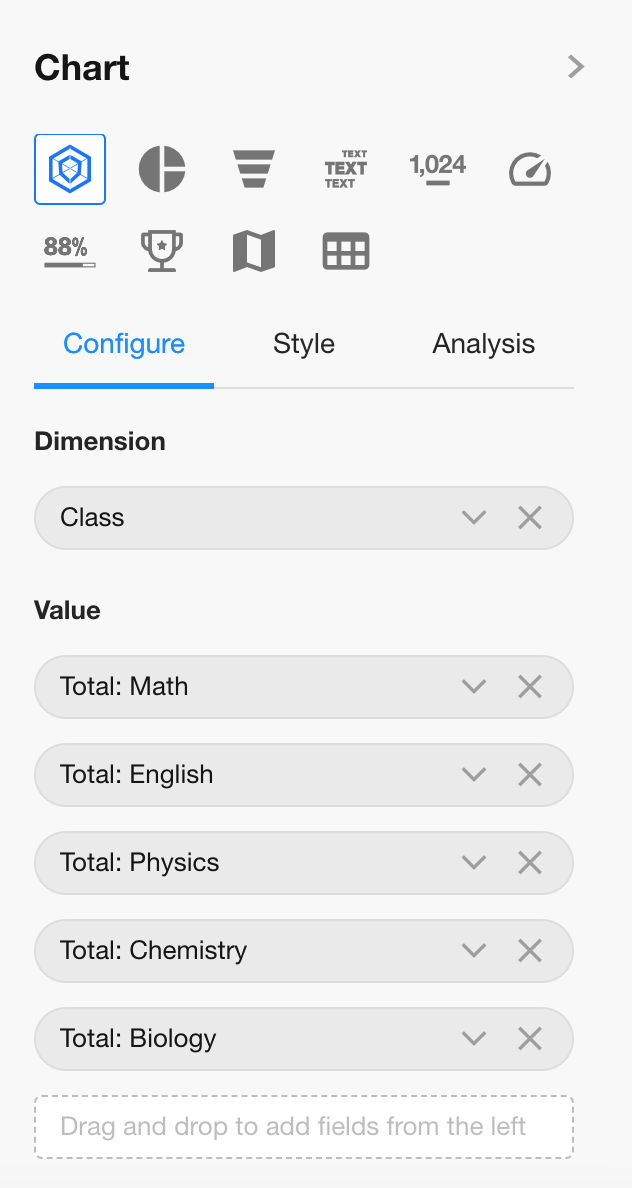Choose the funnel chart icon

pos(254,169)
